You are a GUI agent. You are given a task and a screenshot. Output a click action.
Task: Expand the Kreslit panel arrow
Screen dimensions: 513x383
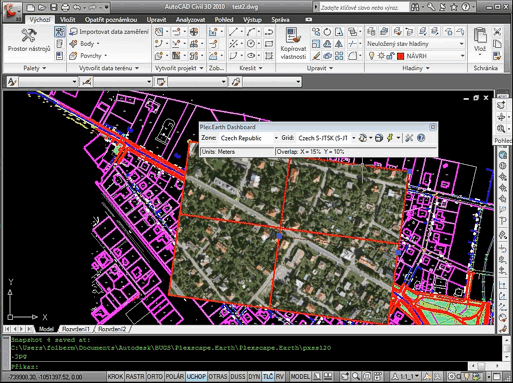pos(260,68)
